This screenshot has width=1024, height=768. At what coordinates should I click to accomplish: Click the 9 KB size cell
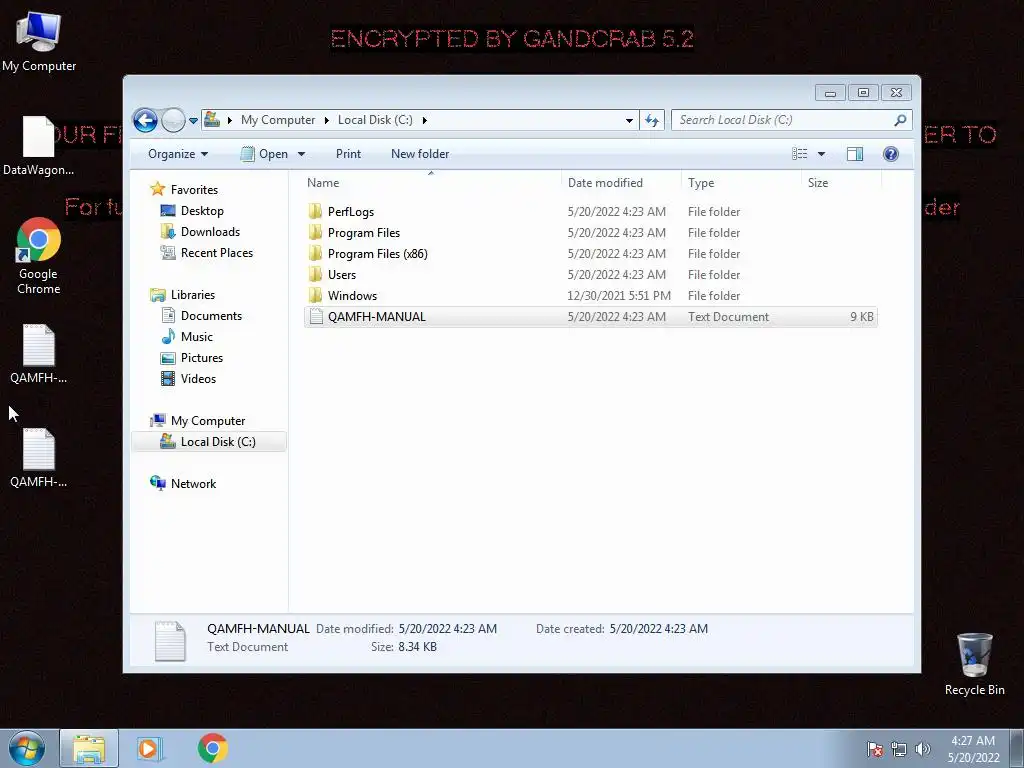861,317
